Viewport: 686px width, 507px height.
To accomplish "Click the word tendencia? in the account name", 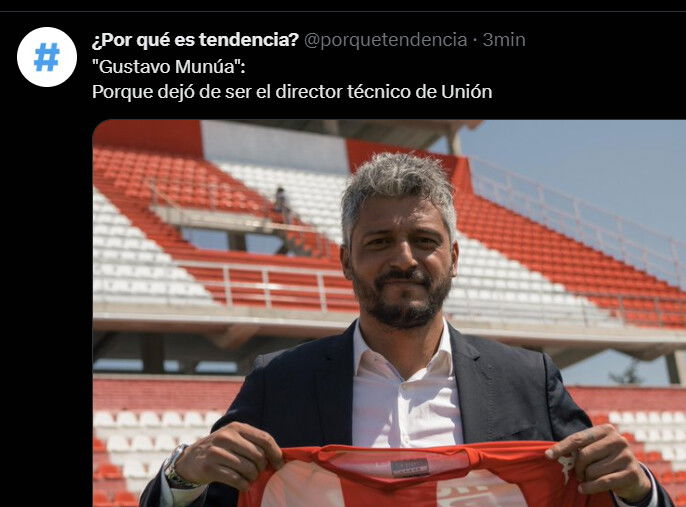I will pyautogui.click(x=249, y=40).
